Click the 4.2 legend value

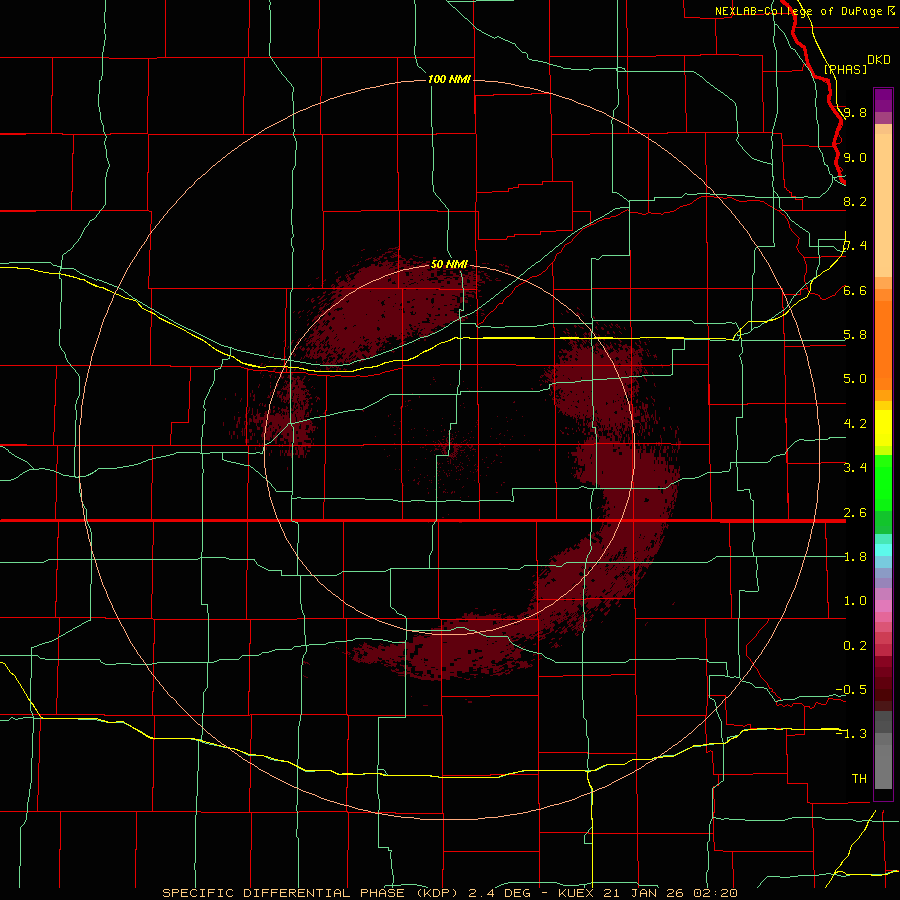855,423
